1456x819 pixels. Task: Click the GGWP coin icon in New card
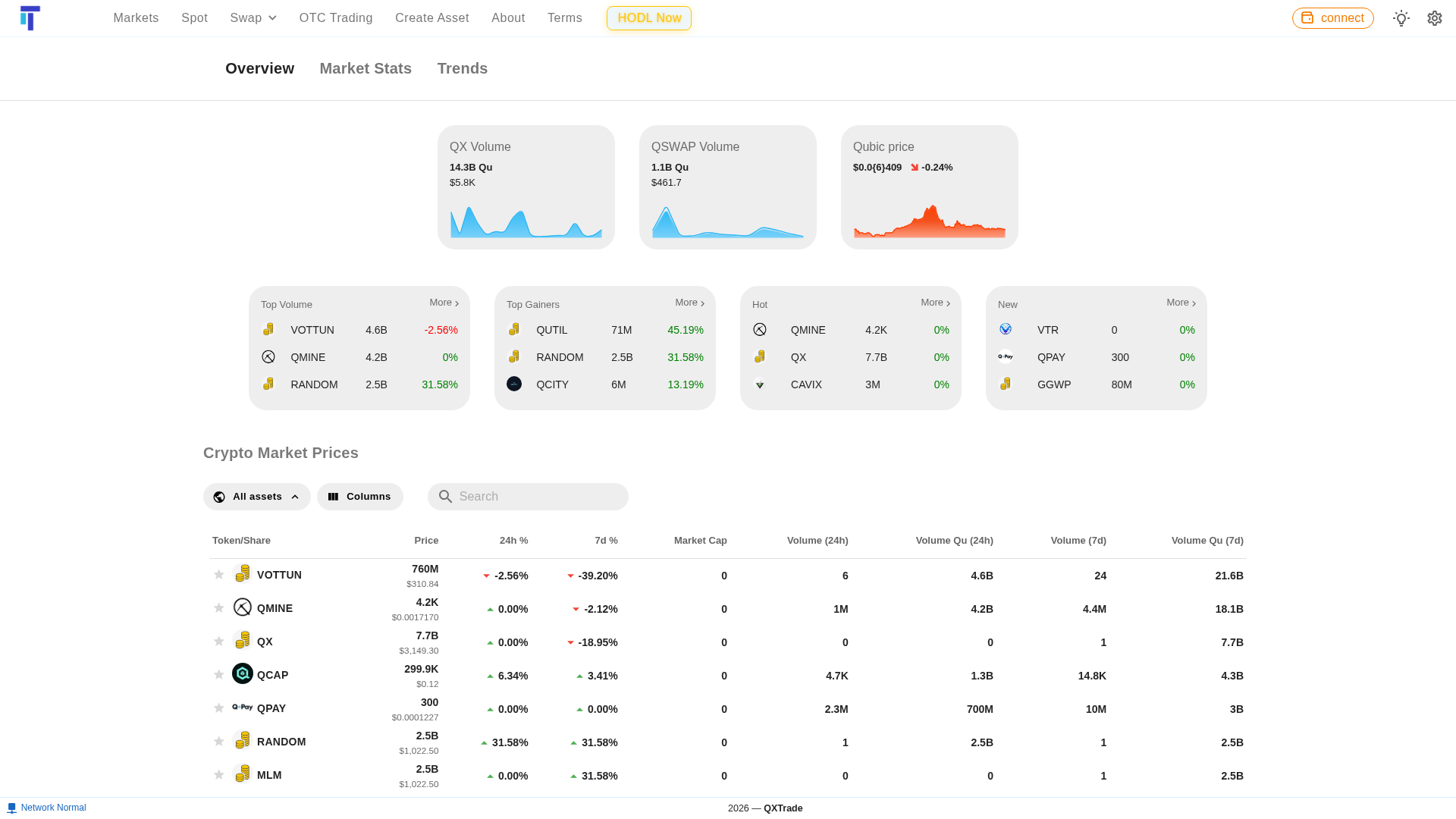(x=1006, y=384)
